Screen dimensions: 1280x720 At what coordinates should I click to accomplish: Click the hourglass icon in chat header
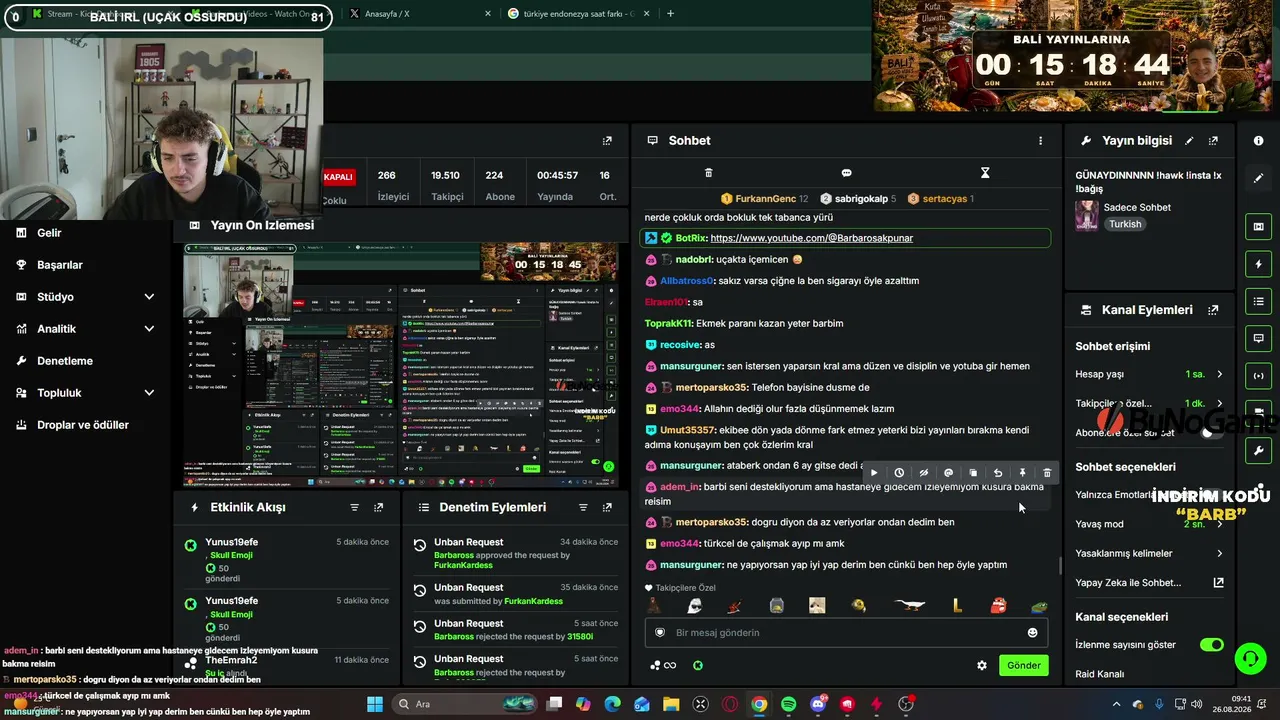[x=985, y=173]
